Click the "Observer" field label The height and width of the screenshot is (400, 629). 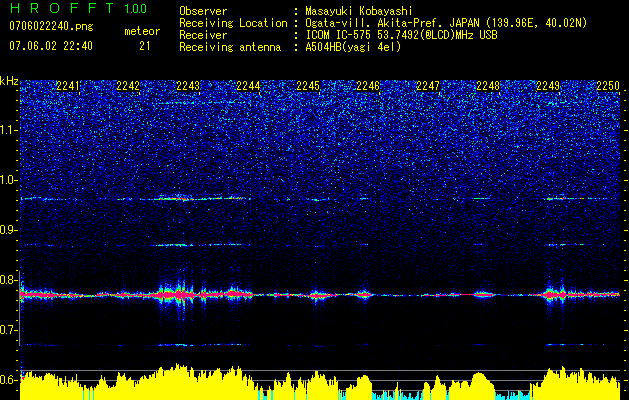click(x=203, y=11)
